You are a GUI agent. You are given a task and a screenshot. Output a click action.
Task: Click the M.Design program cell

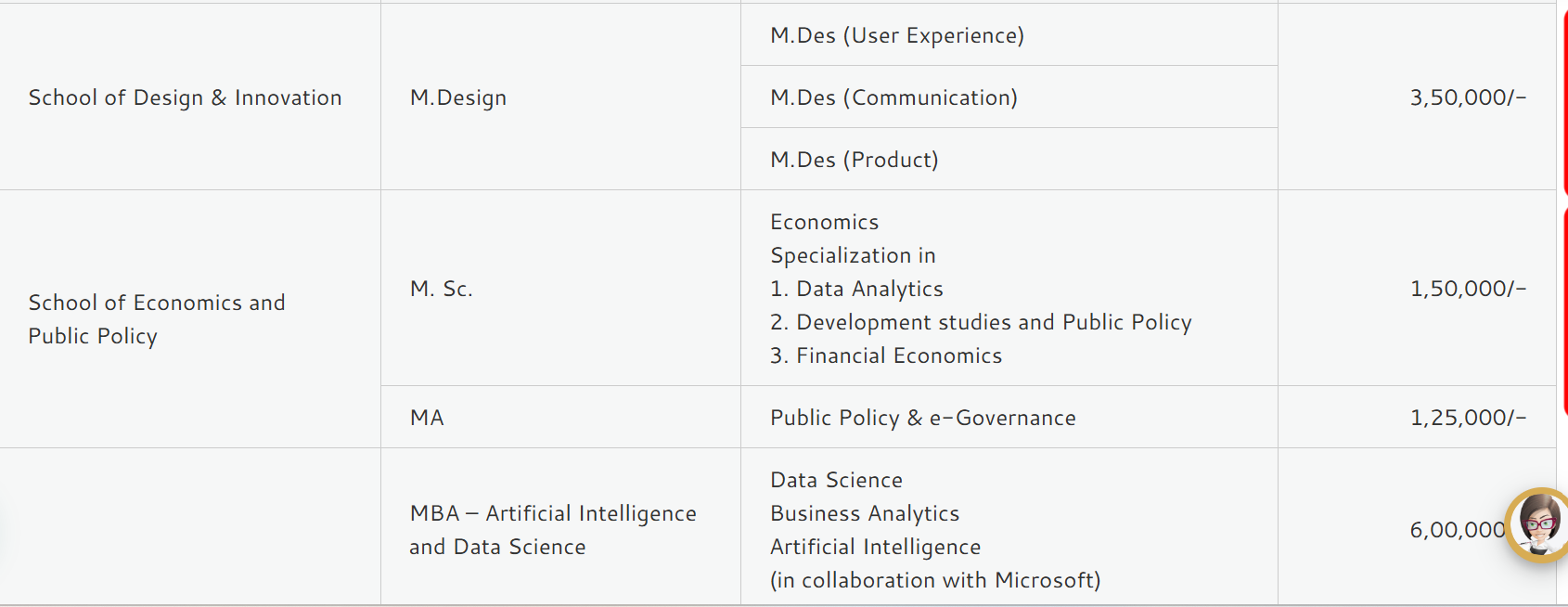click(458, 97)
